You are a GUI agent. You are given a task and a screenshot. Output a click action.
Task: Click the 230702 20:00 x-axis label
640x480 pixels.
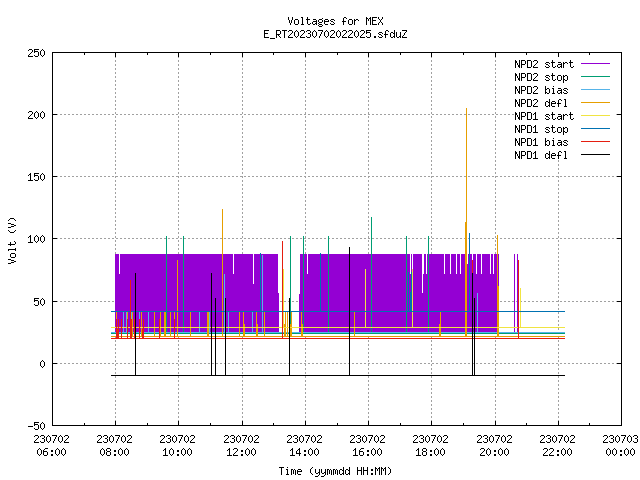pos(494,446)
